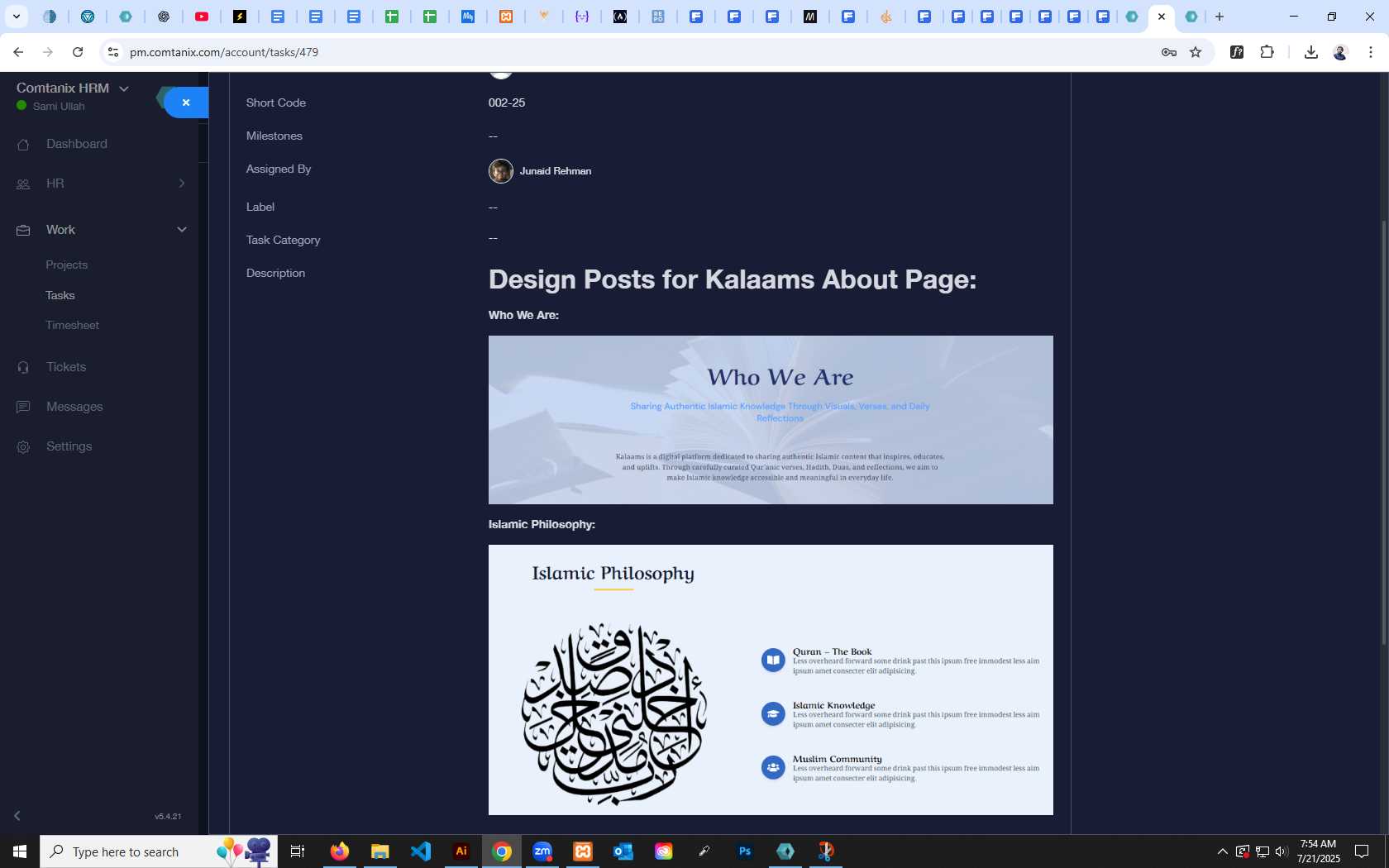Open XAMPP from taskbar
Screen dimensions: 1389x868
coord(583,851)
